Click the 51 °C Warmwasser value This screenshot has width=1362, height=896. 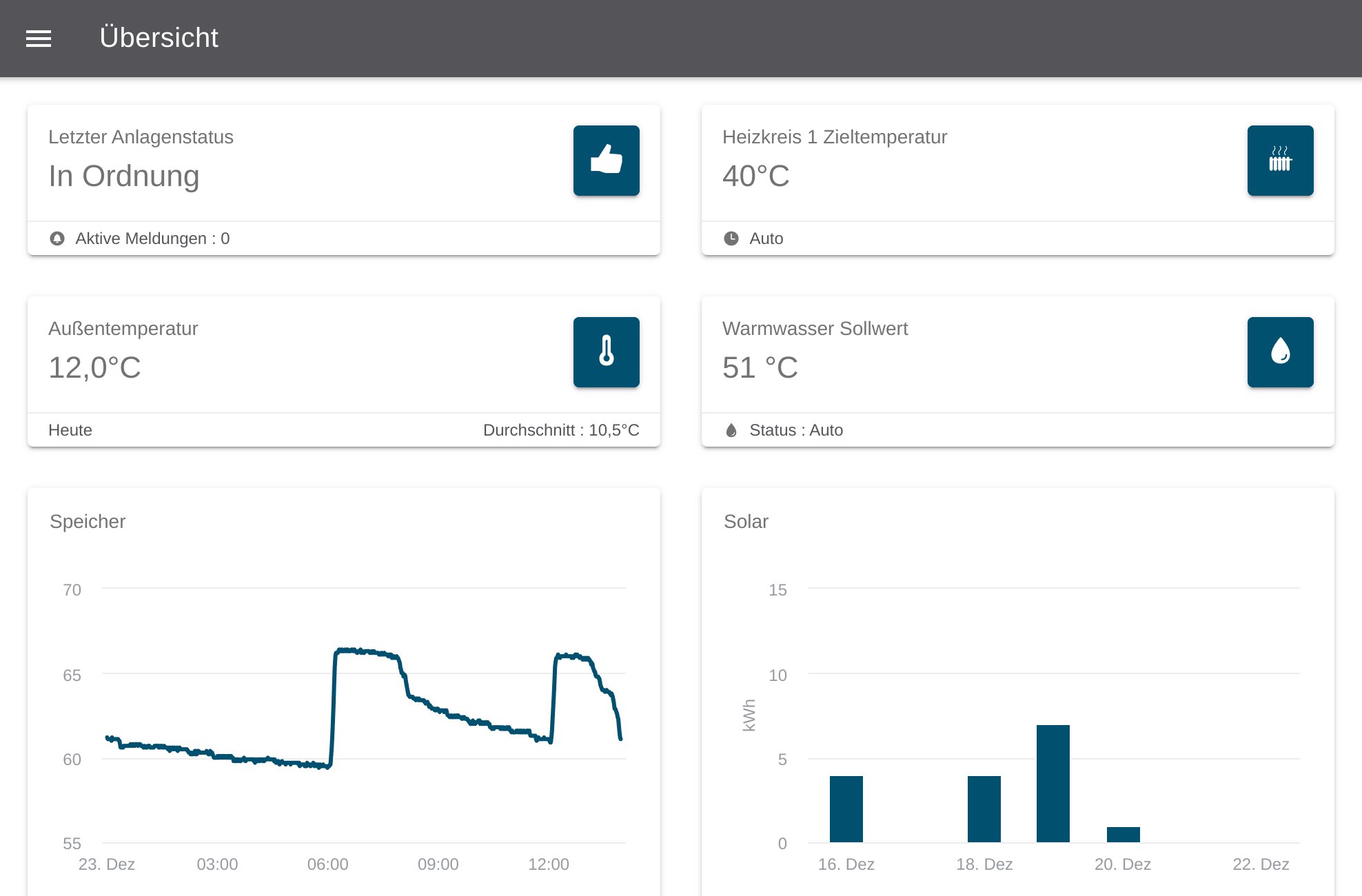760,368
